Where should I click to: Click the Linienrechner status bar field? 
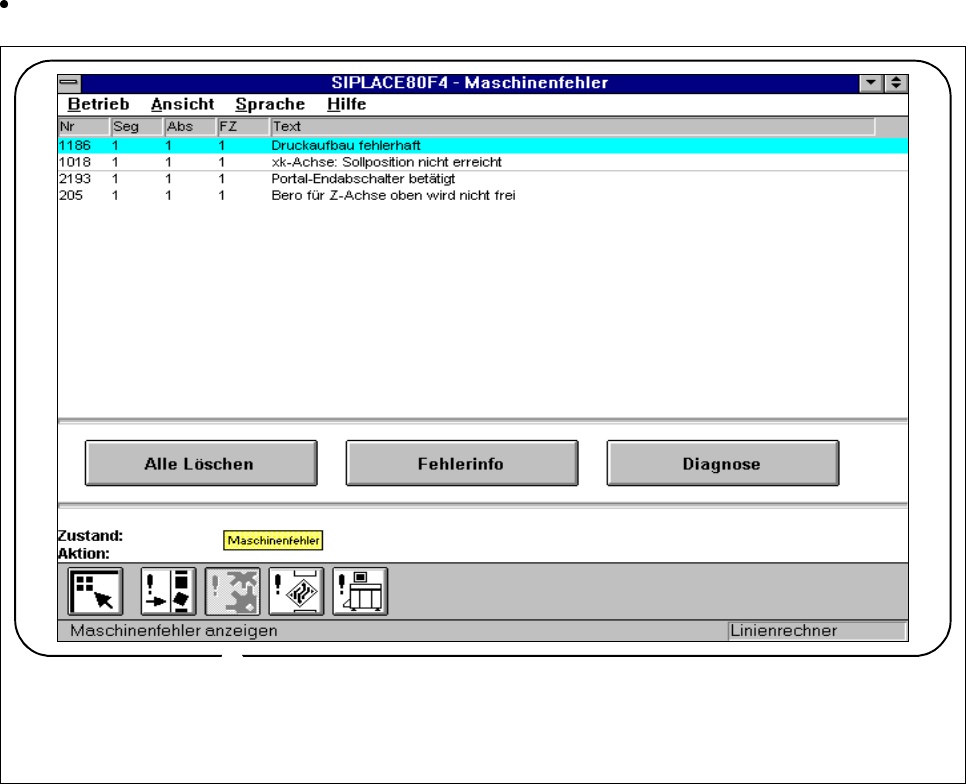(x=817, y=631)
